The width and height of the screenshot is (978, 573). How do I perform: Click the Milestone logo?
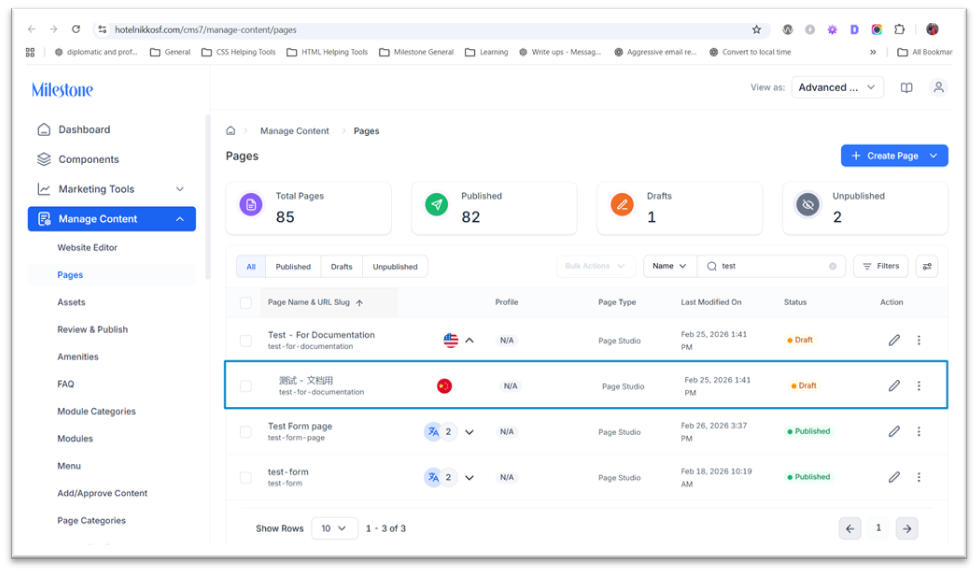pos(62,90)
